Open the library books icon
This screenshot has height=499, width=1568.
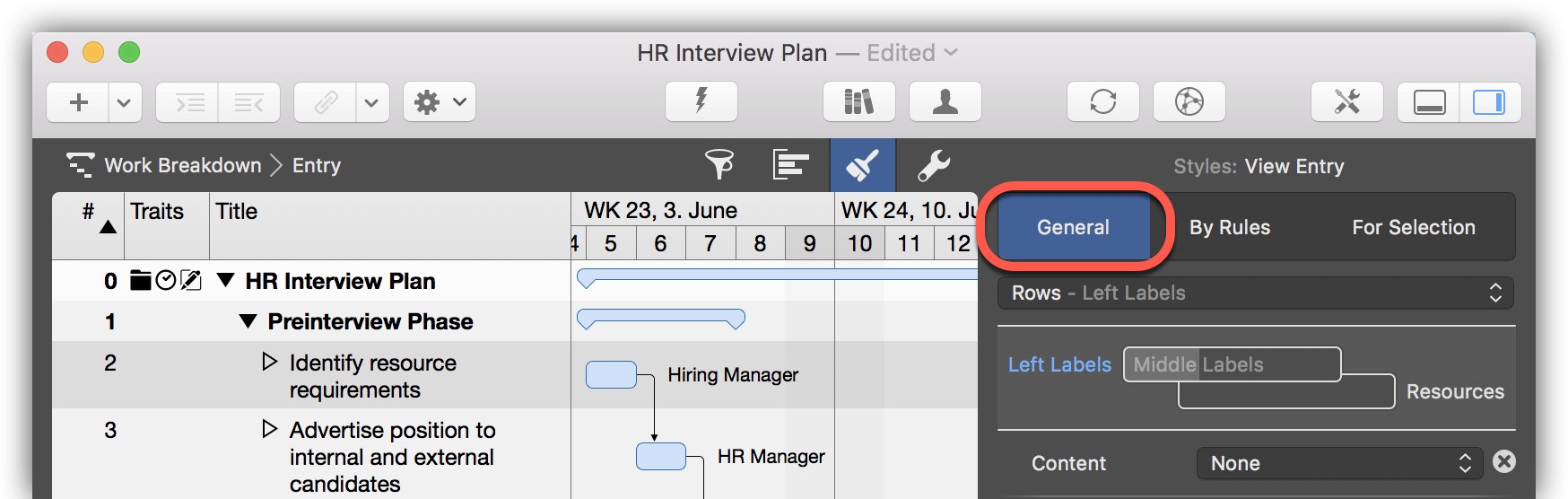coord(858,101)
